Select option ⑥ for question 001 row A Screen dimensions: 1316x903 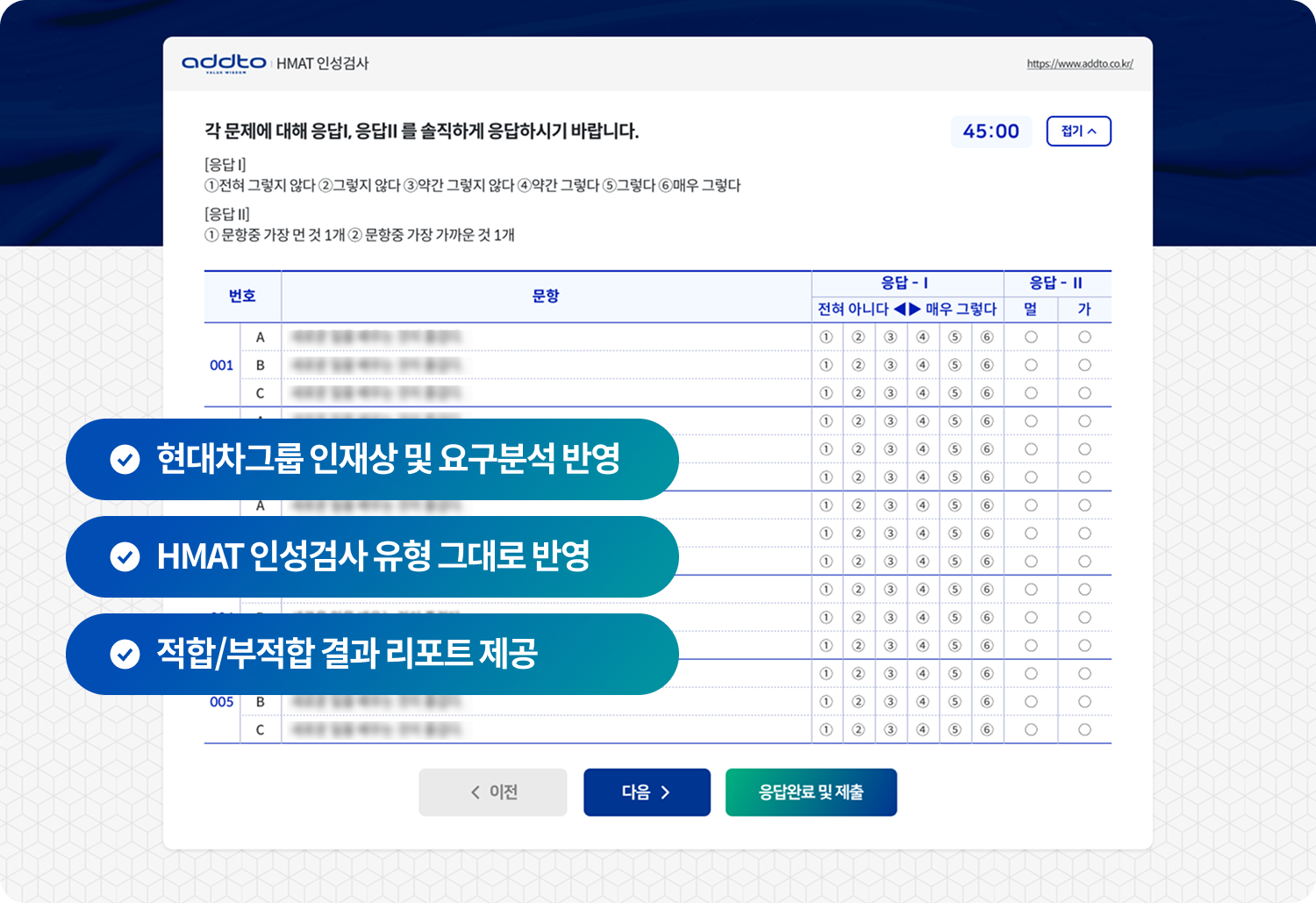pyautogui.click(x=987, y=337)
